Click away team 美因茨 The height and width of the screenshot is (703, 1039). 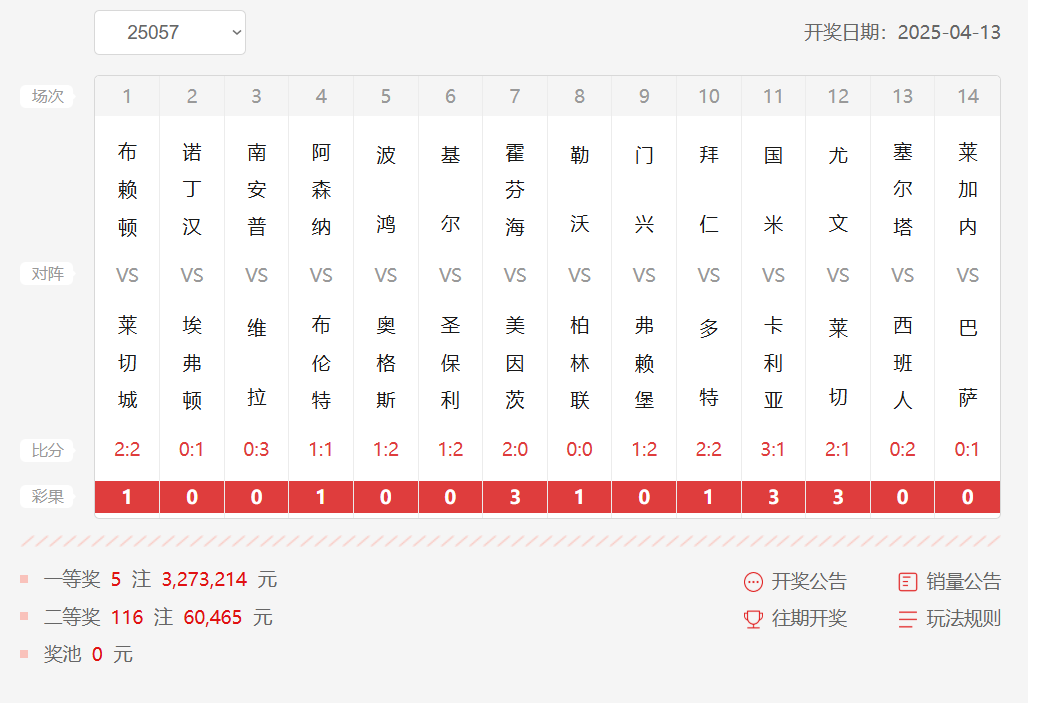(515, 362)
